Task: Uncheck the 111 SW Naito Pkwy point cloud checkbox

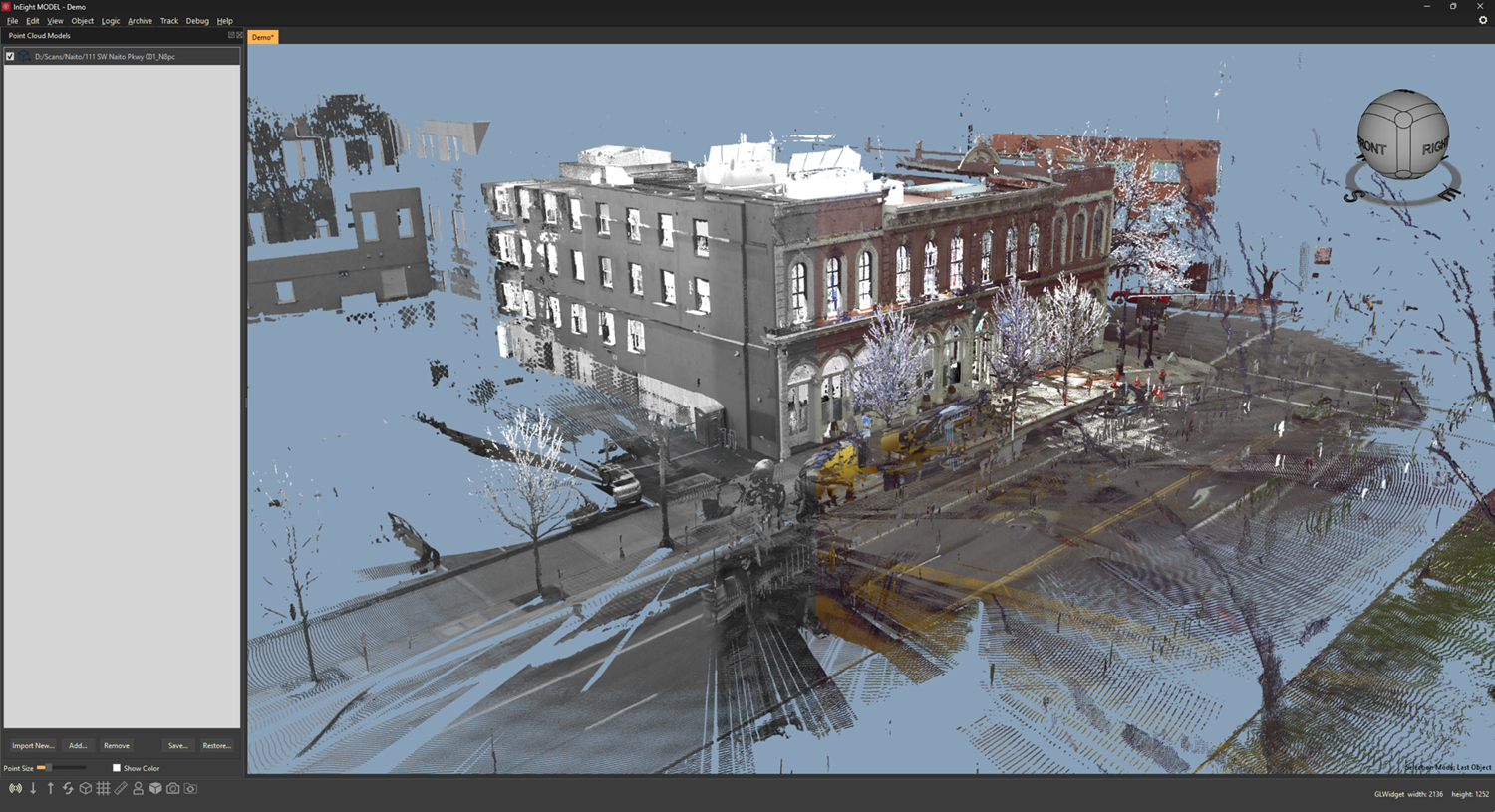Action: point(10,56)
